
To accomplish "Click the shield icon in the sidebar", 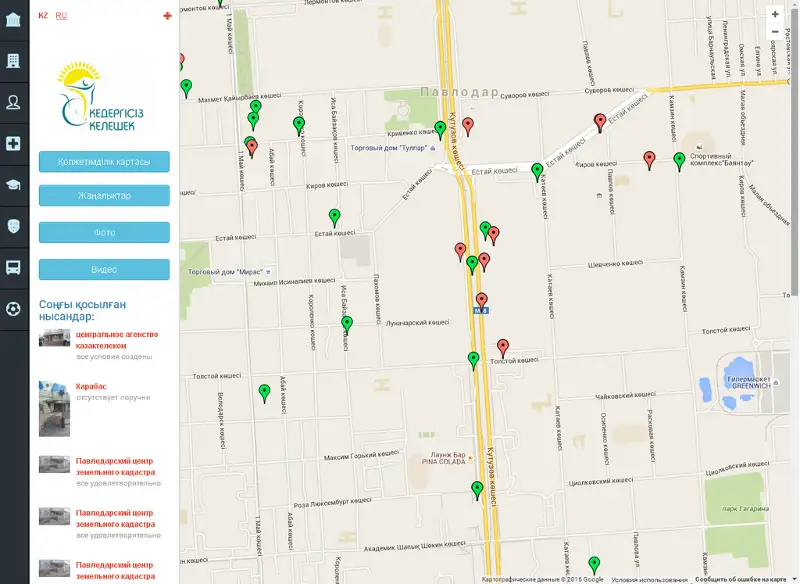I will [14, 226].
